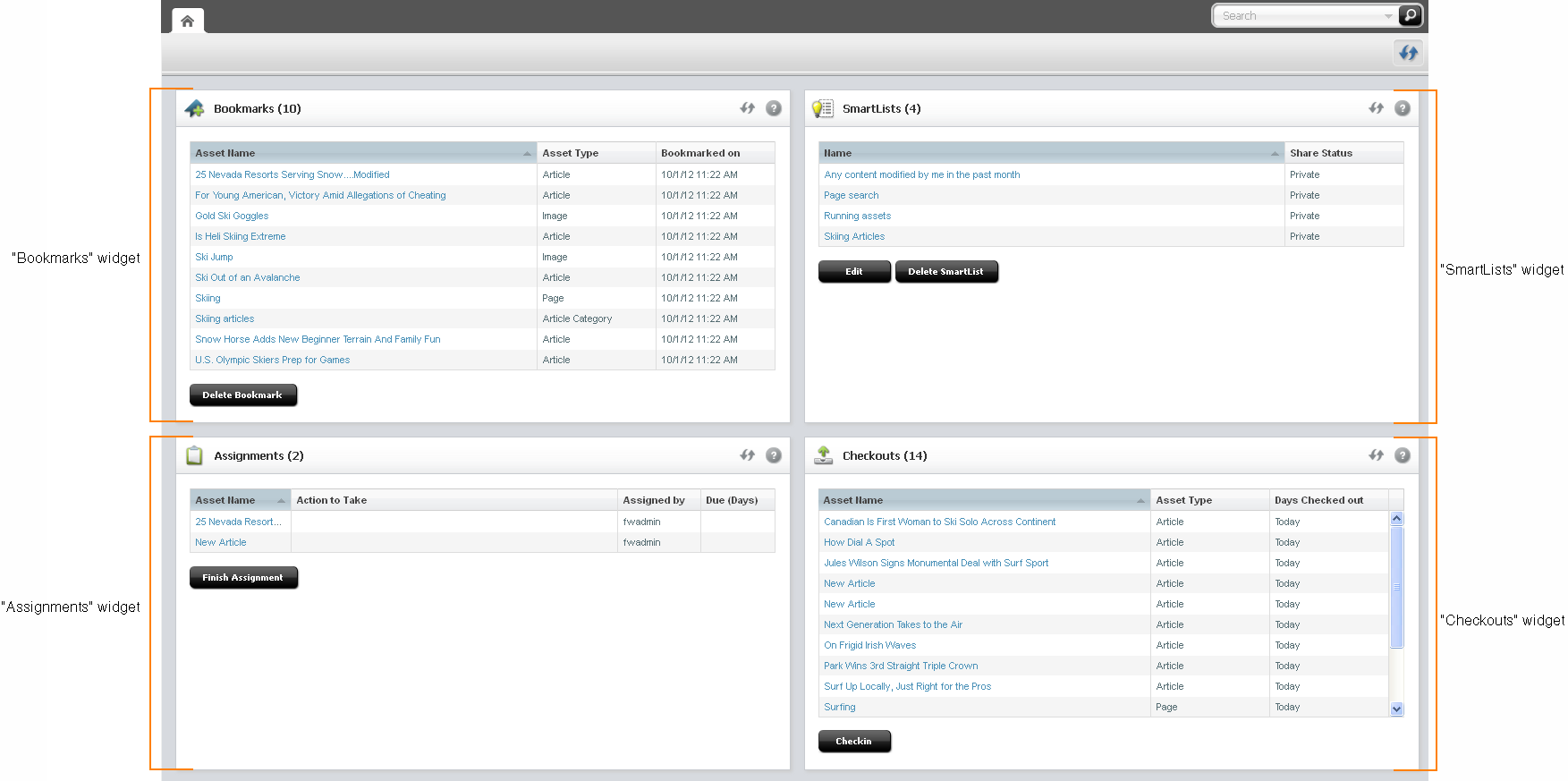Click the Delete SmartList button
The width and height of the screenshot is (1568, 781).
(945, 271)
